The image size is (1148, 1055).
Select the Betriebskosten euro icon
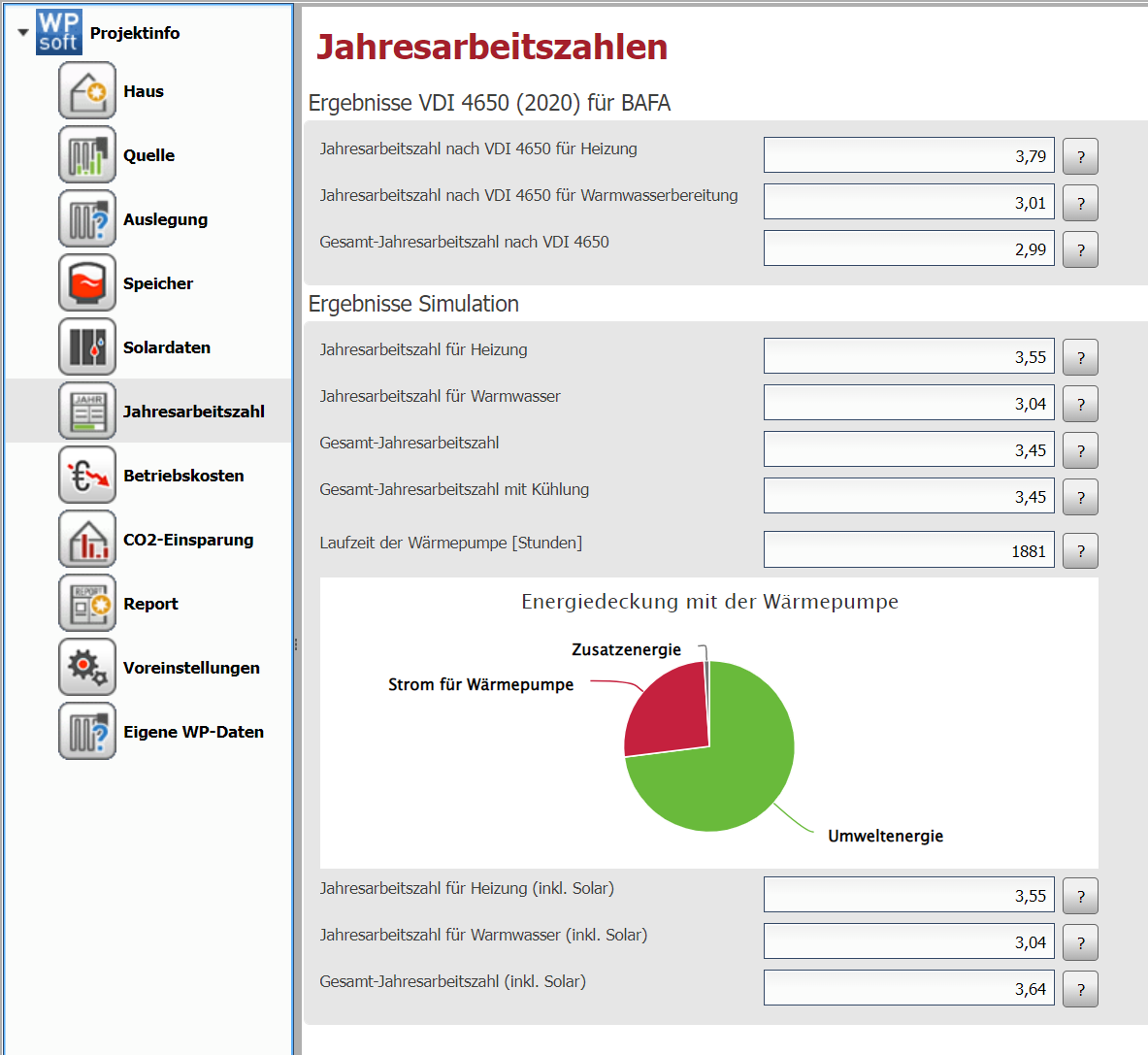point(87,476)
